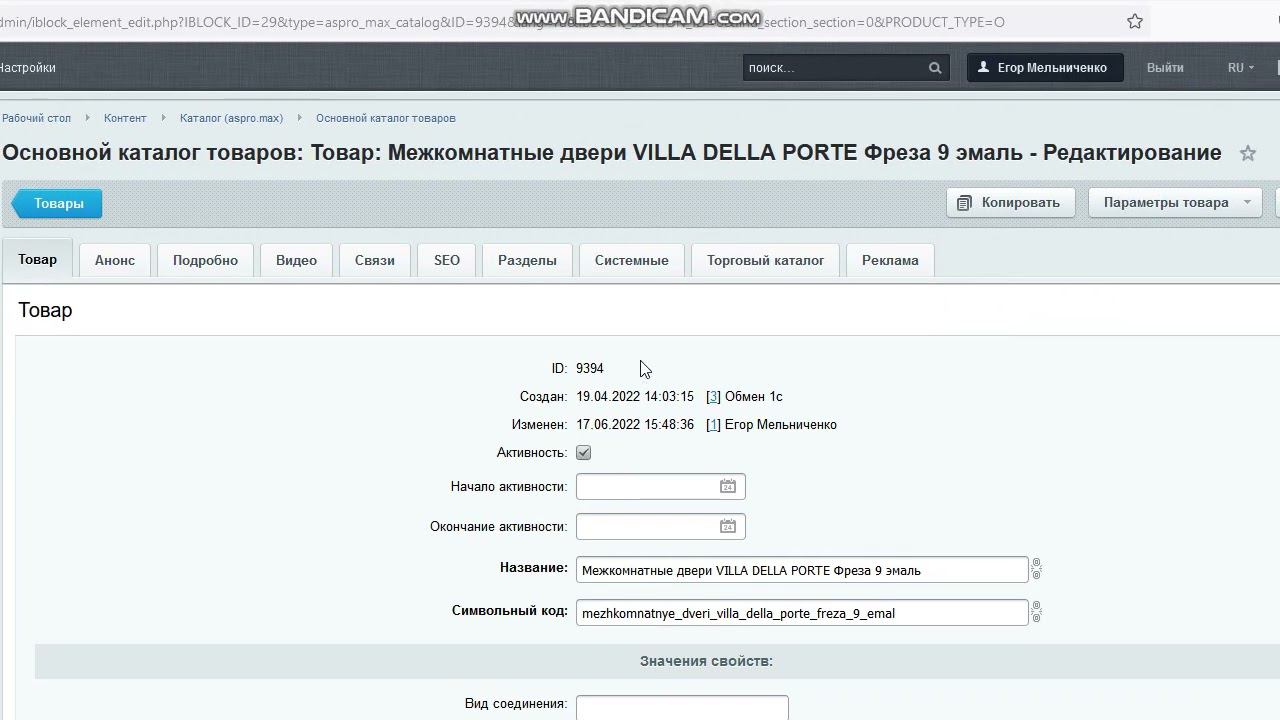Click the search magnifier icon
The height and width of the screenshot is (720, 1280).
coord(935,68)
